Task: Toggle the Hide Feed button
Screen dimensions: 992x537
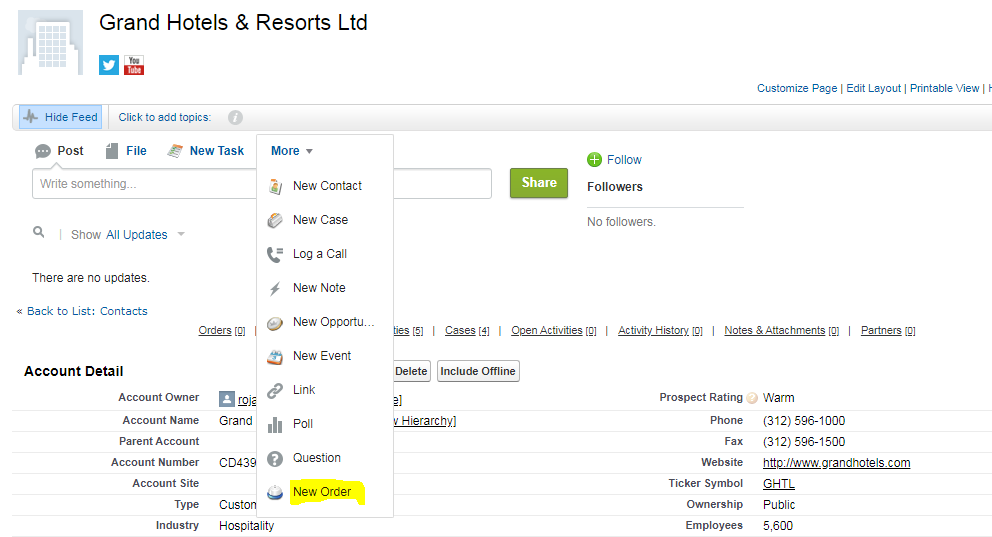Action: [60, 117]
